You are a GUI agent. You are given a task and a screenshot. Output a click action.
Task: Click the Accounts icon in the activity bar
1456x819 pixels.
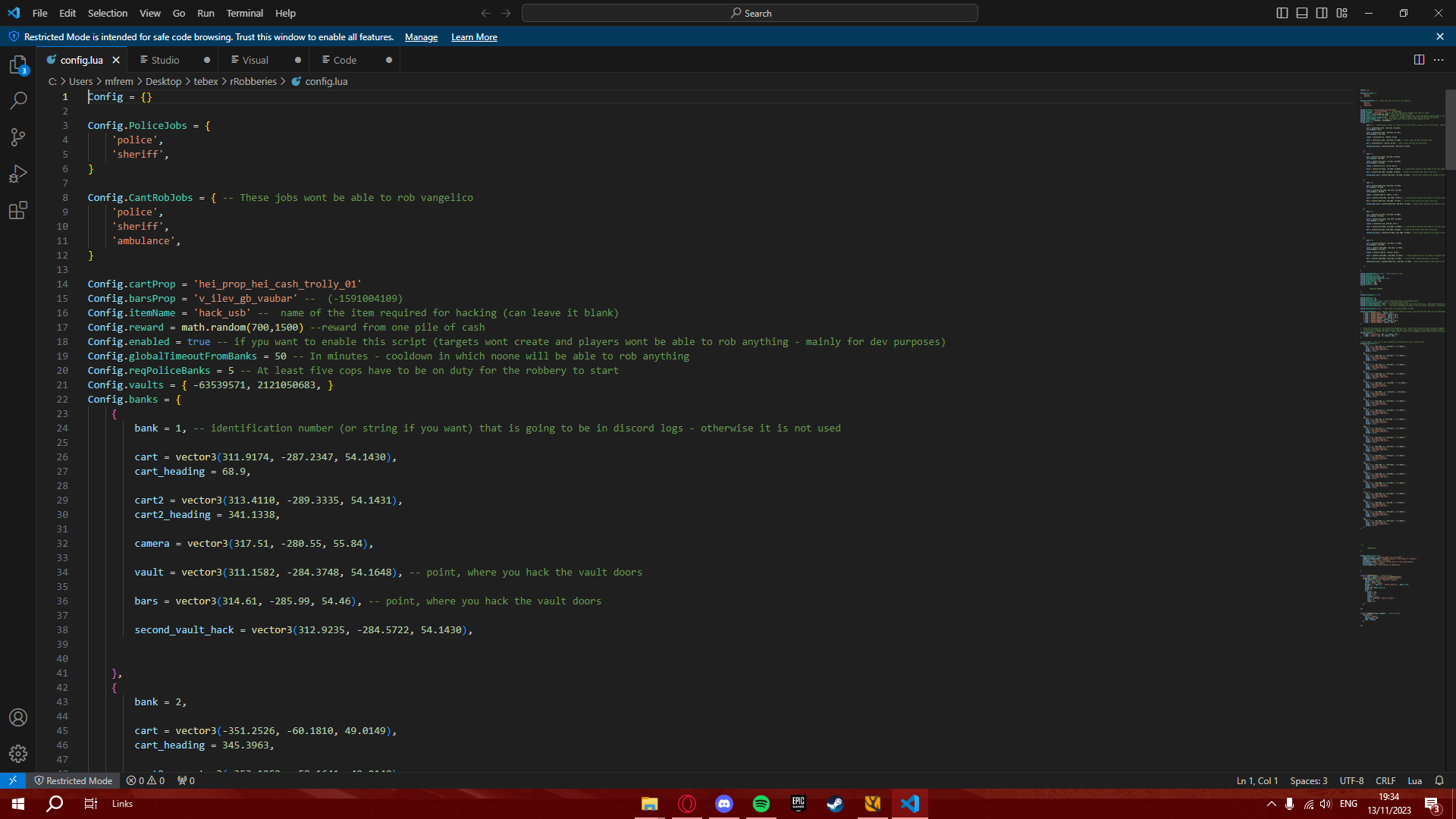click(x=18, y=717)
